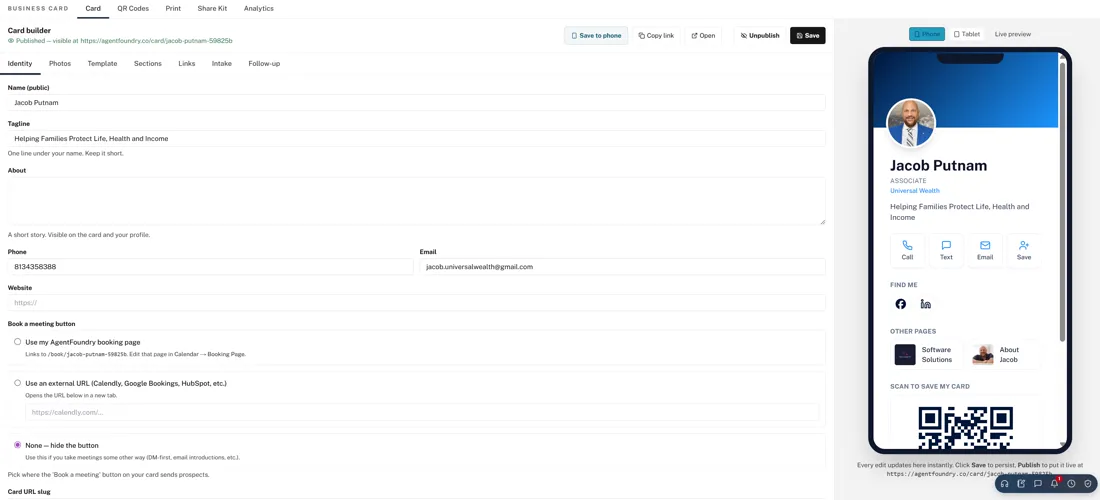Click Jacob's profile photo in preview

pyautogui.click(x=911, y=123)
